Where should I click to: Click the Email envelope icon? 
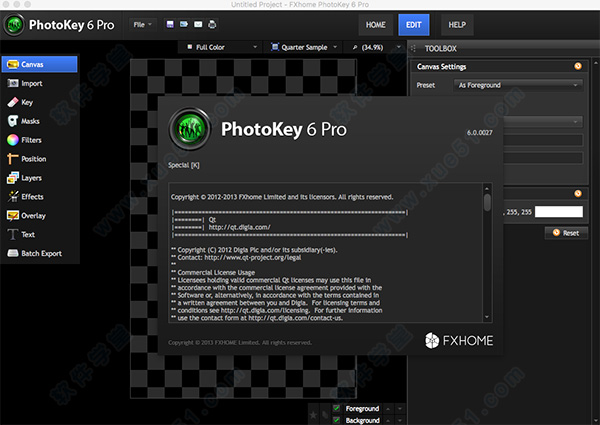pos(198,24)
